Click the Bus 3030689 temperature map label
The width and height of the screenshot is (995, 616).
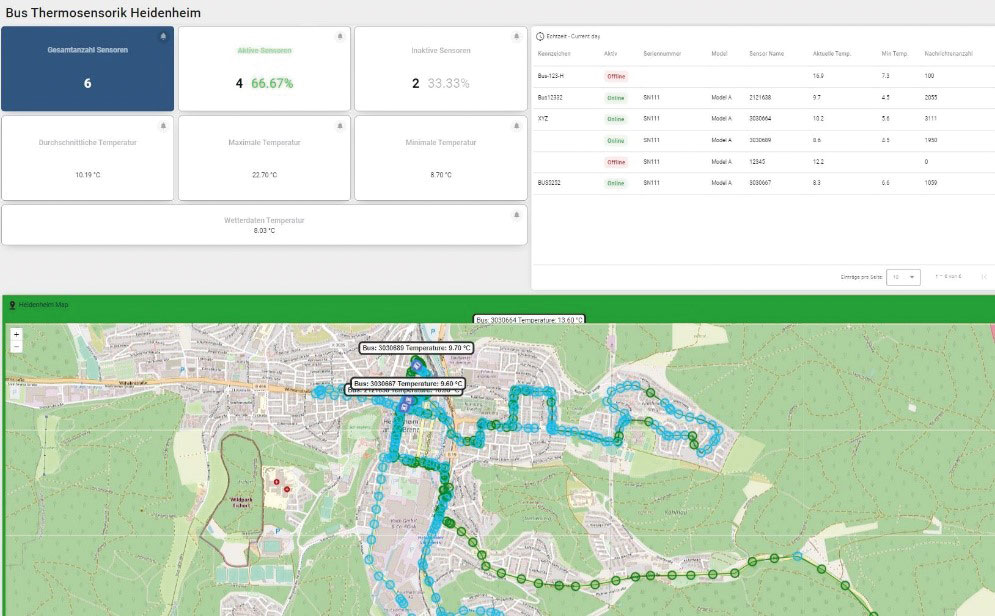[x=415, y=347]
